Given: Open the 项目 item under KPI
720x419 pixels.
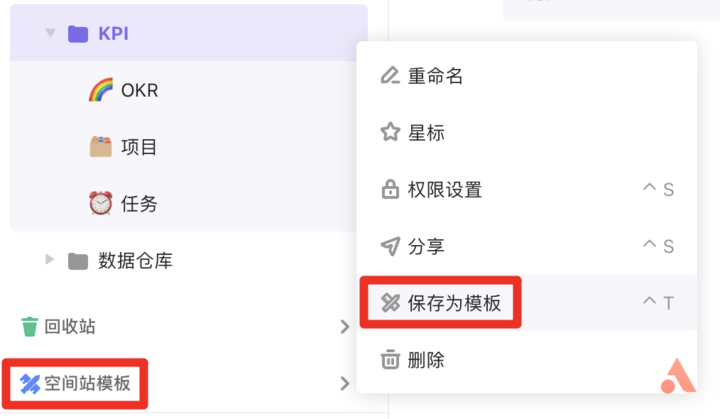Looking at the screenshot, I should (x=139, y=147).
